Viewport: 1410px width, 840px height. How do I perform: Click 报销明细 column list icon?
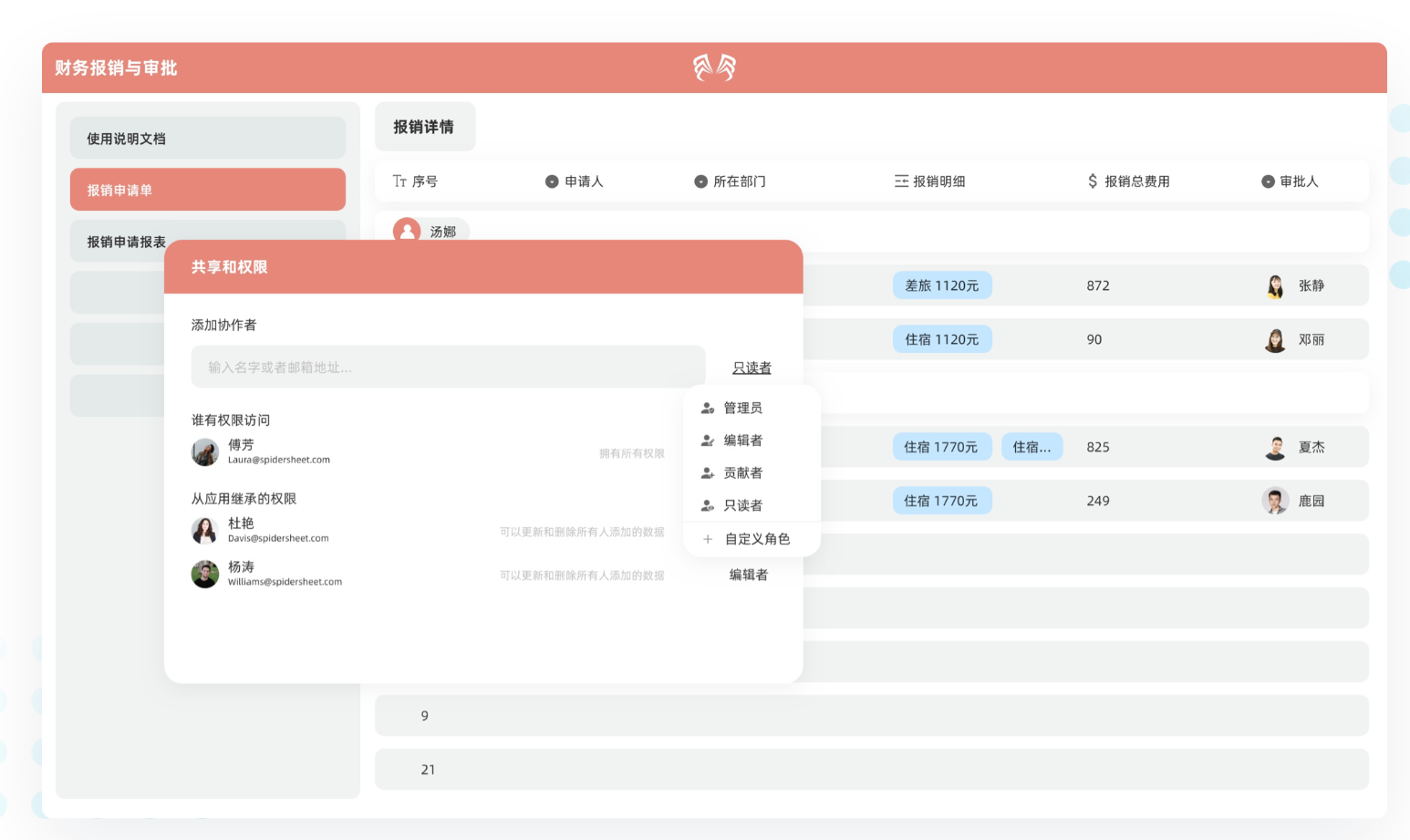click(901, 181)
